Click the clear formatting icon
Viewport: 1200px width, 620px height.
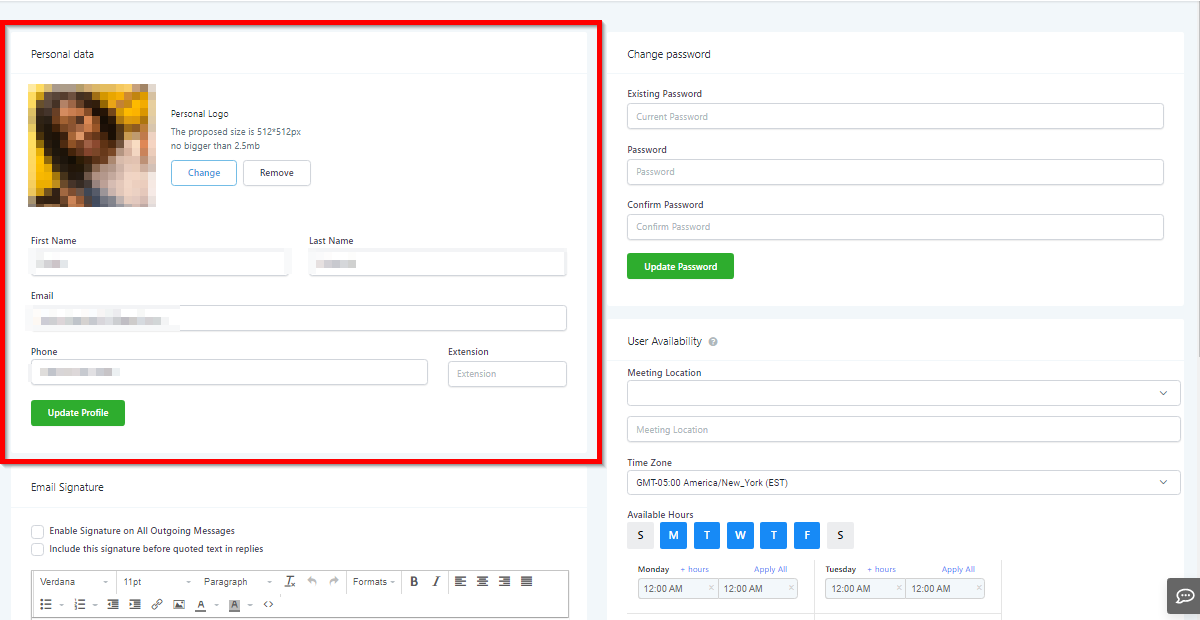click(x=290, y=581)
